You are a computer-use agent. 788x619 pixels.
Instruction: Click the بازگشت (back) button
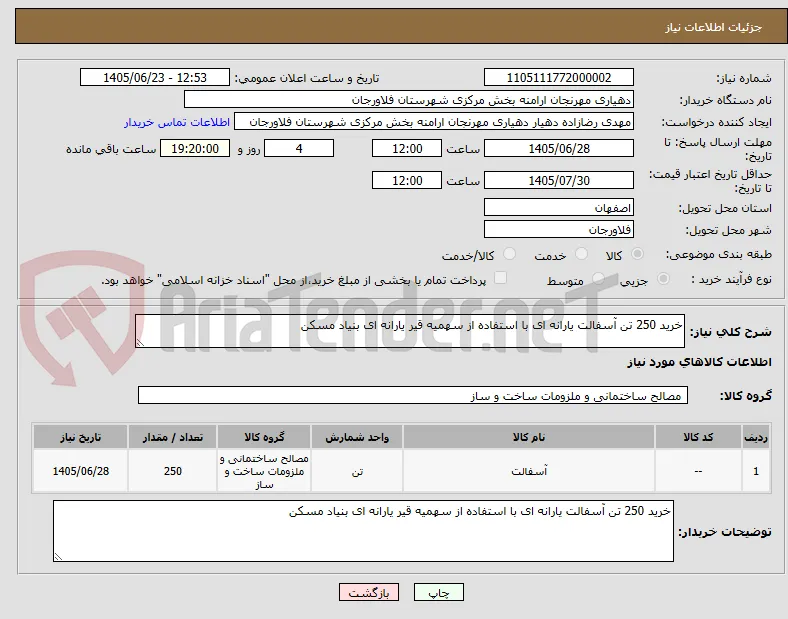tap(369, 592)
